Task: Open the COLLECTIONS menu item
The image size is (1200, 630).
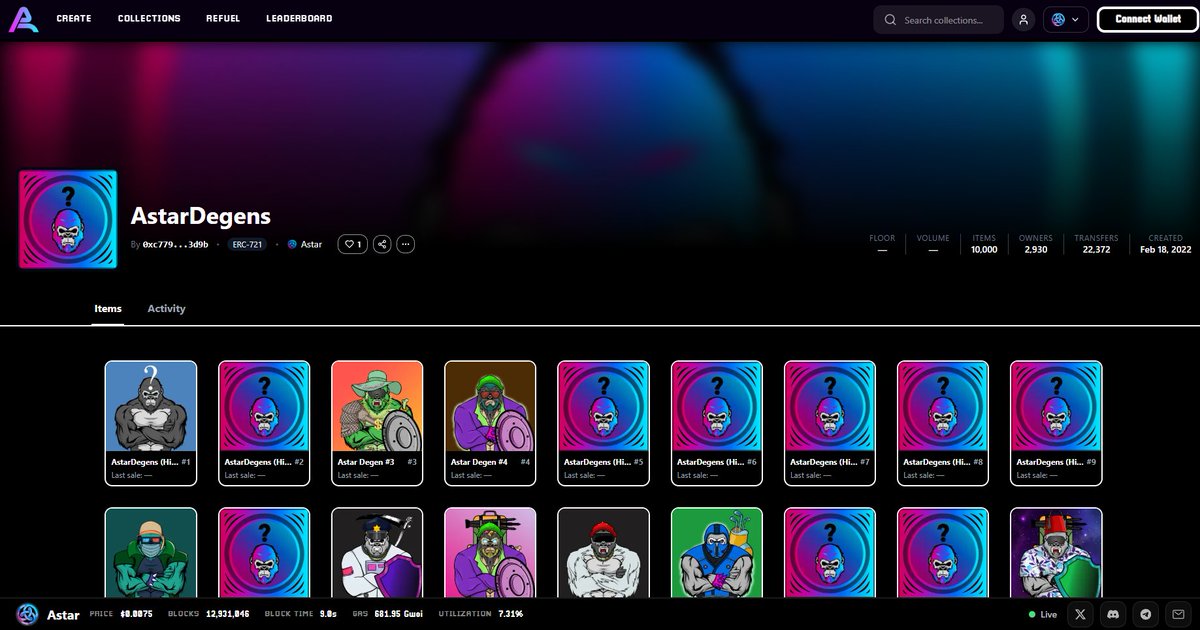Action: coord(149,19)
